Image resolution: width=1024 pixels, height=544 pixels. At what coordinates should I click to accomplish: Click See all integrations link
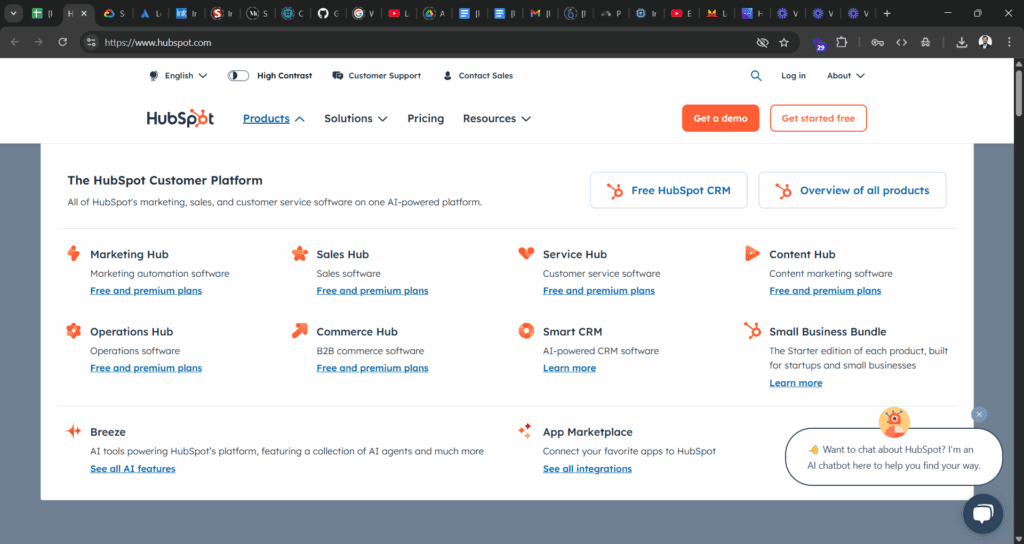(x=587, y=468)
